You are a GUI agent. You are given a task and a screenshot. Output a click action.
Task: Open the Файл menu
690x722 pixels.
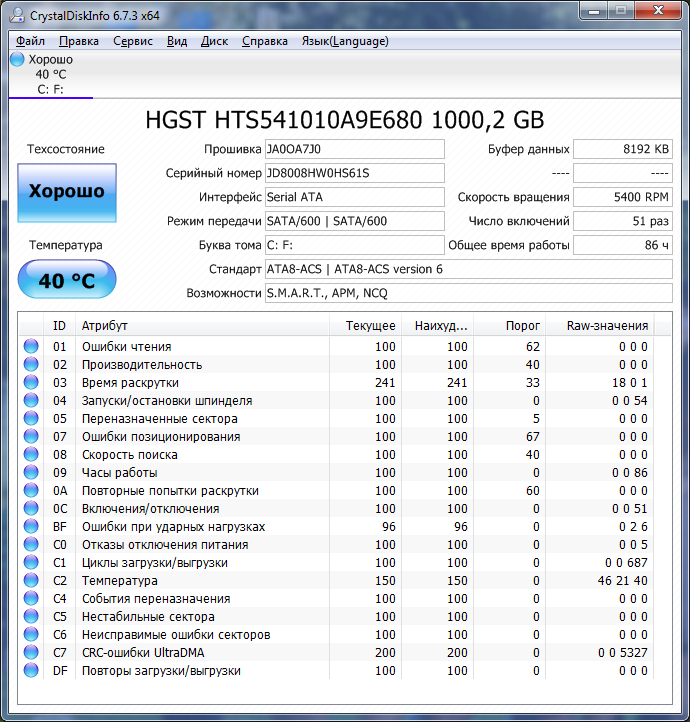30,41
